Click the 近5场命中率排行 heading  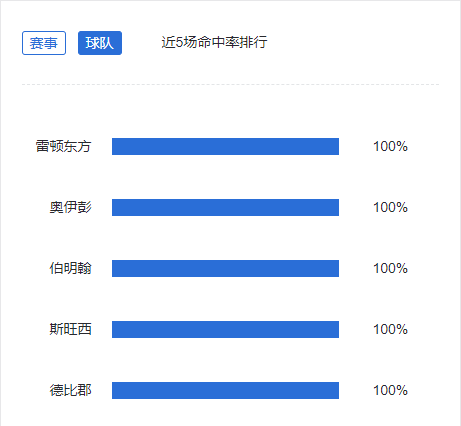click(x=214, y=42)
